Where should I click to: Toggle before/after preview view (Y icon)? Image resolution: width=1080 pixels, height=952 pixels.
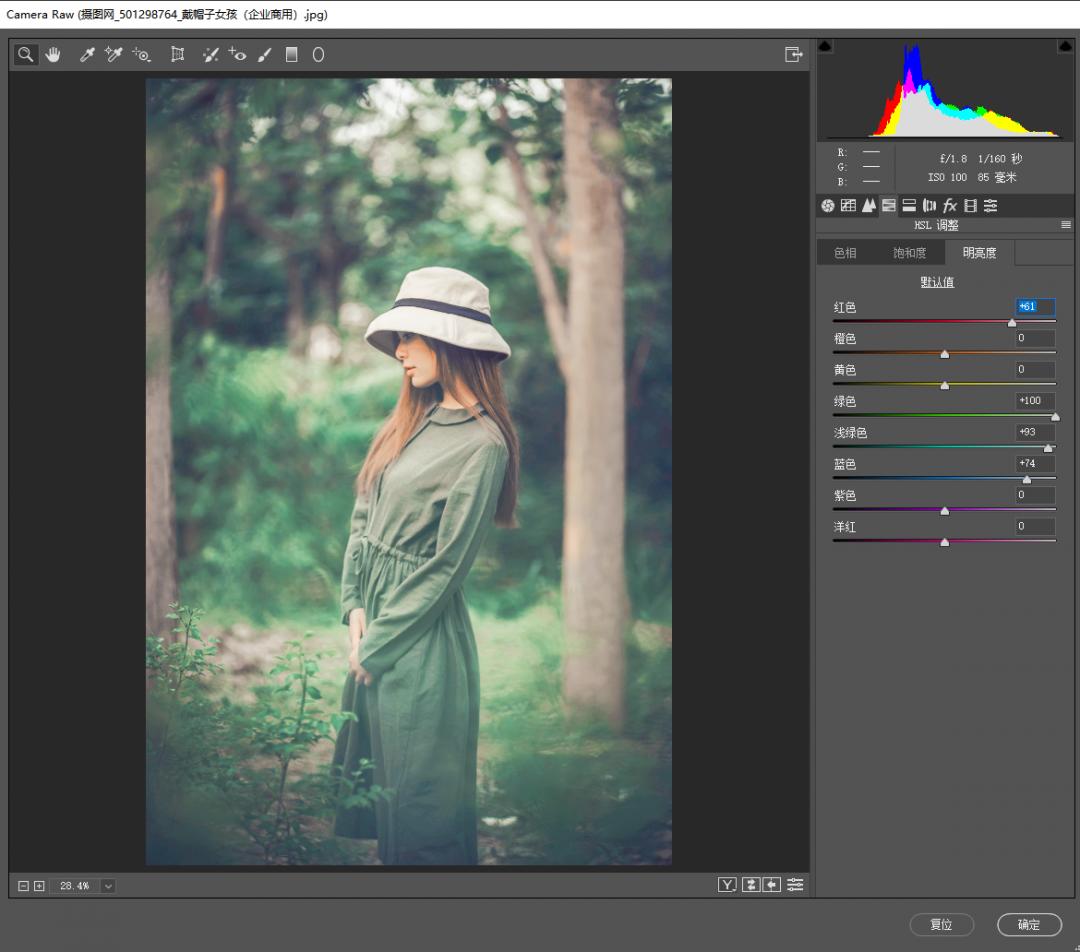(727, 885)
